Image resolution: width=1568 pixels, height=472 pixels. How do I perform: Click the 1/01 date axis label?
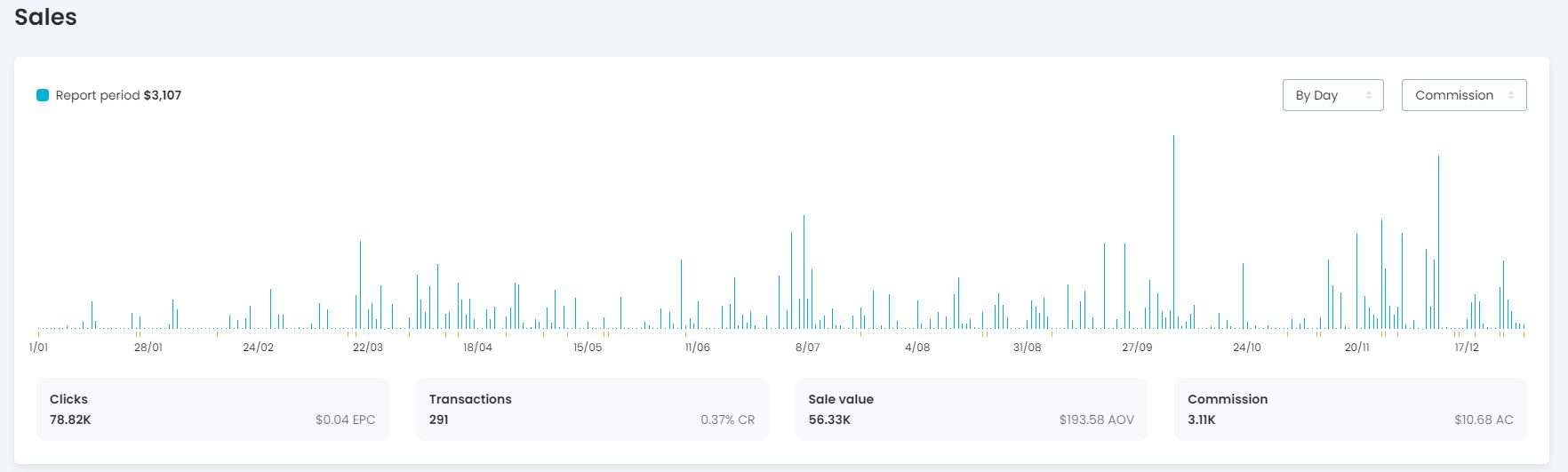coord(38,348)
